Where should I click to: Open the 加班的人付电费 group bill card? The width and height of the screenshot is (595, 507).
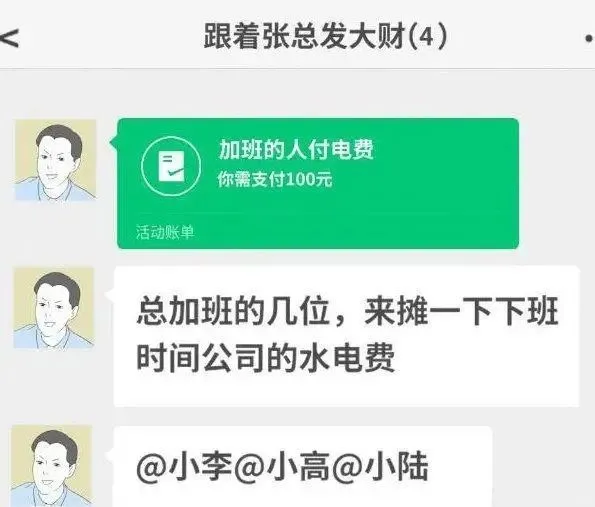318,184
